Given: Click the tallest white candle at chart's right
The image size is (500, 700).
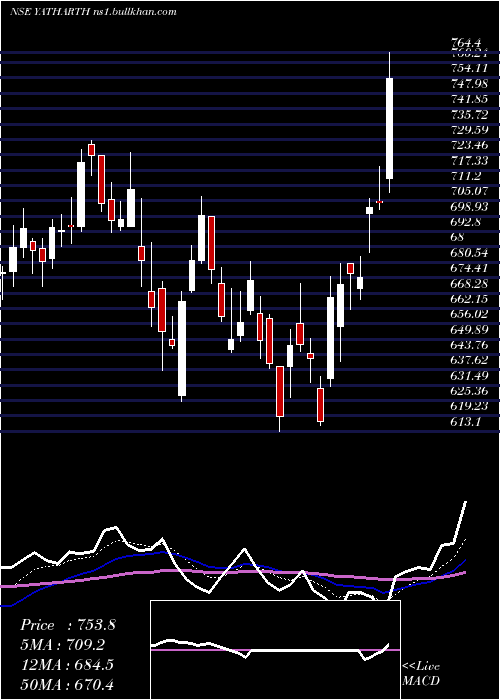Looking at the screenshot, I should pos(389,129).
